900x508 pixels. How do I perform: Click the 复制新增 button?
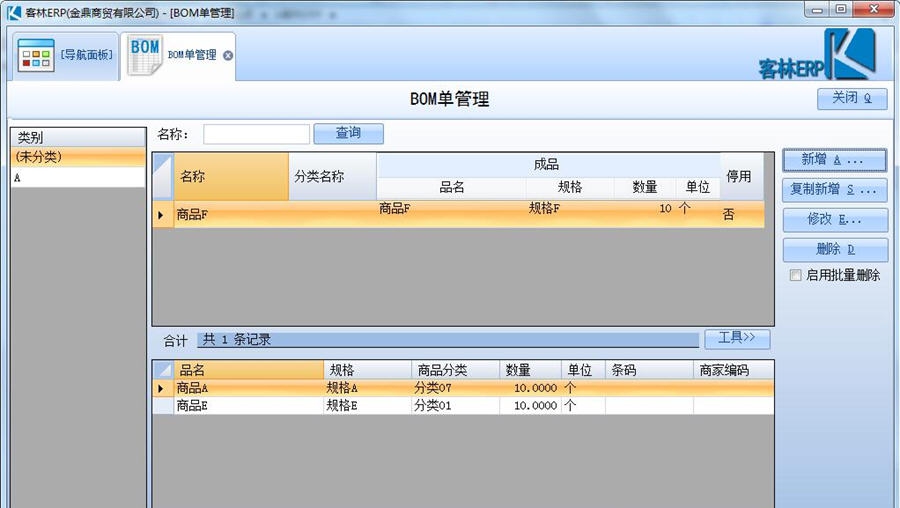pyautogui.click(x=835, y=189)
